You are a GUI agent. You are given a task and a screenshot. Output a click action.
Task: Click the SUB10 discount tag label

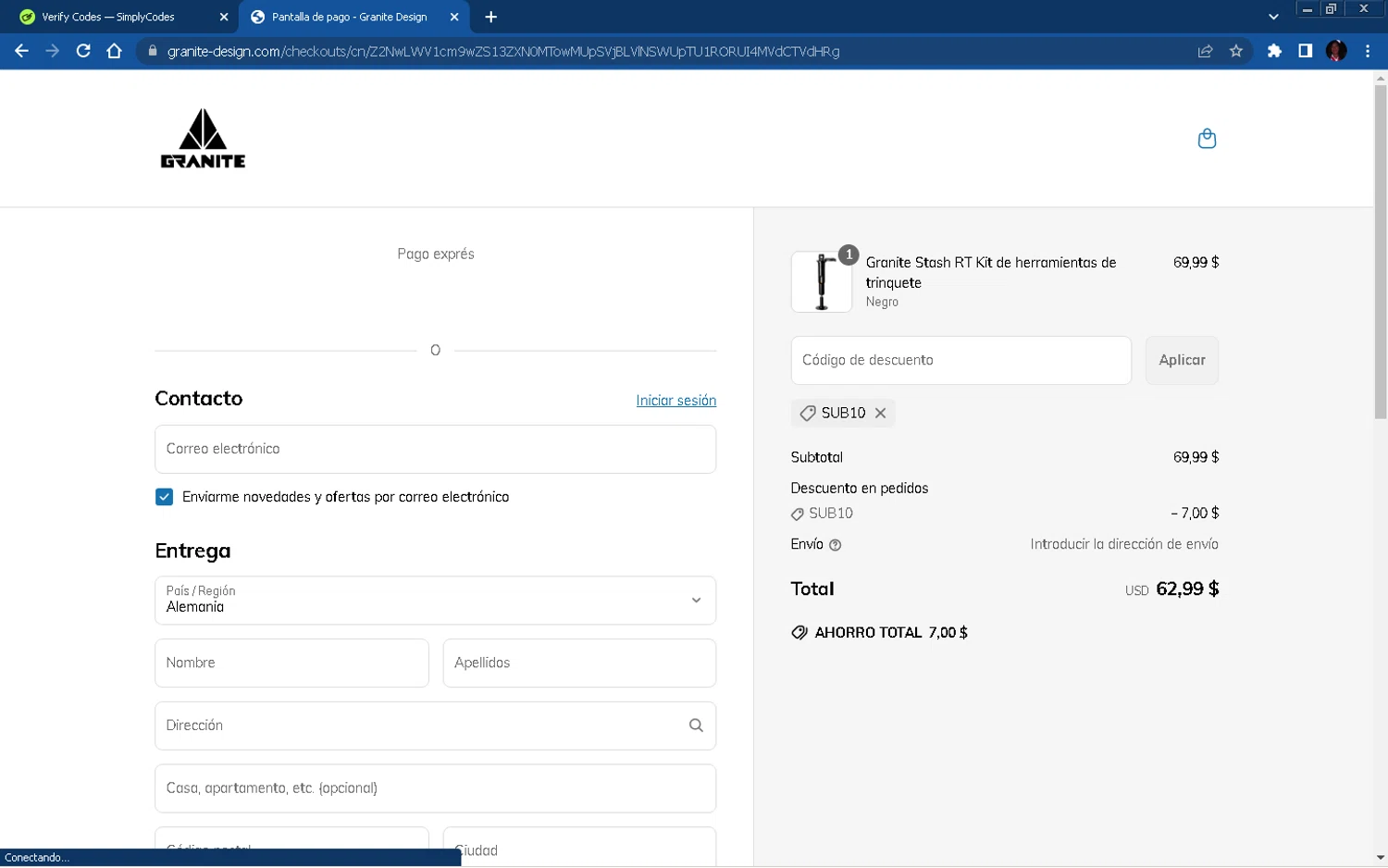coord(843,413)
